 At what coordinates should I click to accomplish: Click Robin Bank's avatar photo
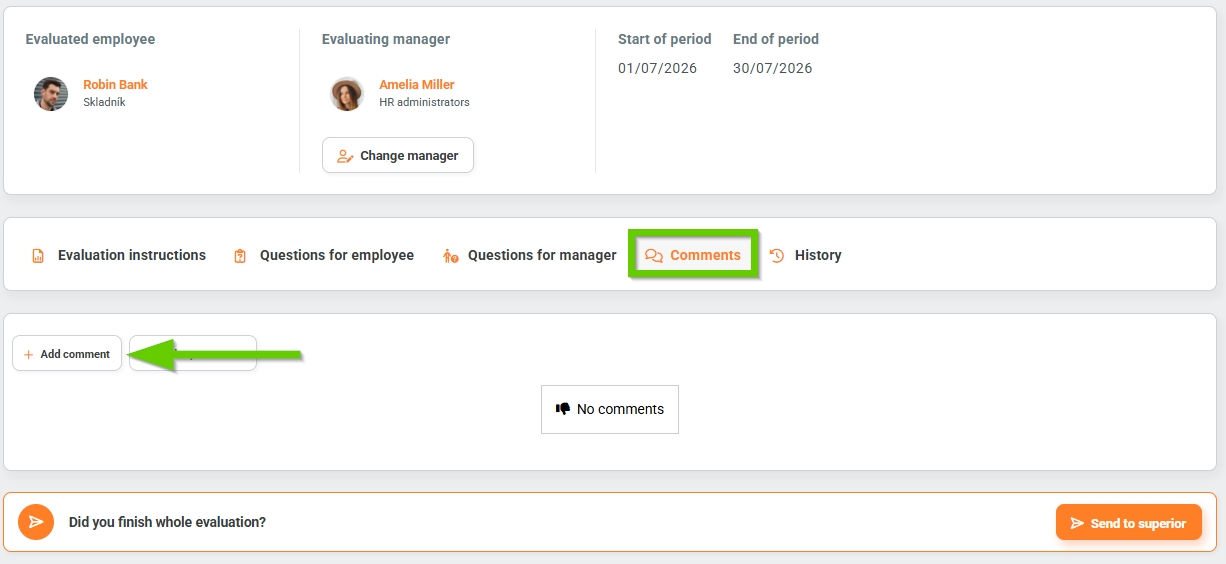point(51,94)
